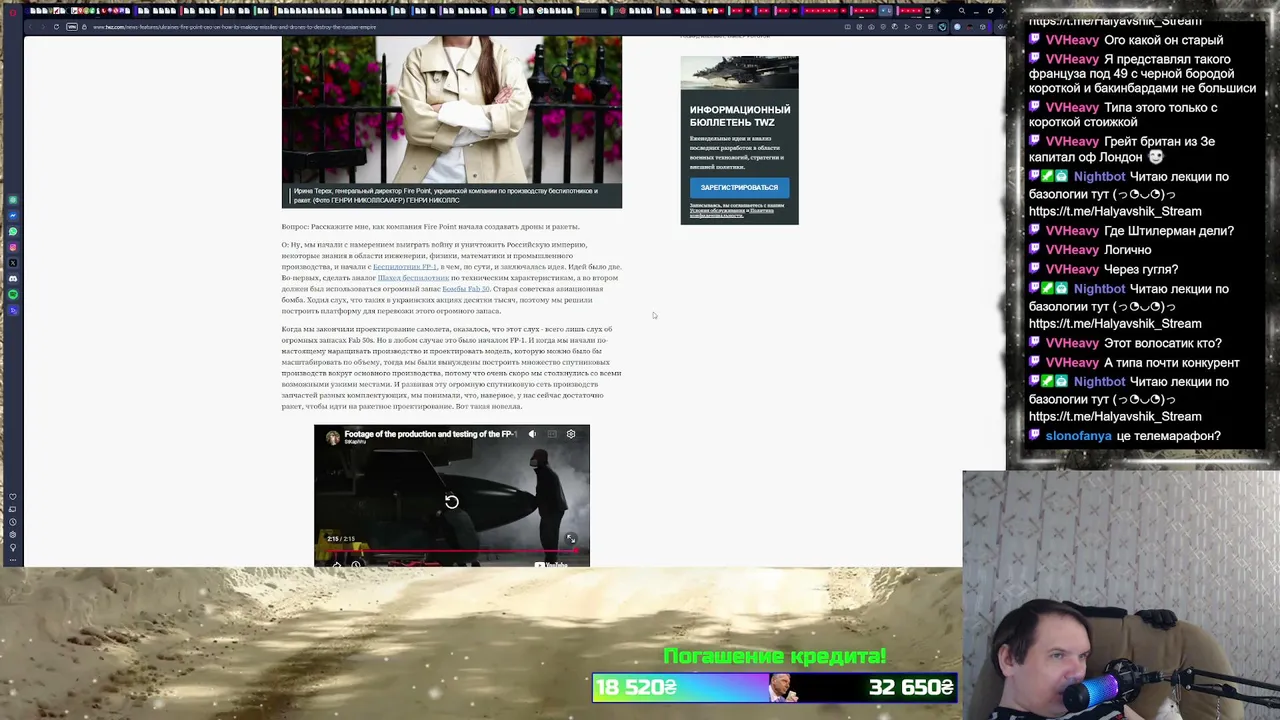Open X (Twitter) in the browser sidebar
This screenshot has width=1280, height=720.
(x=13, y=263)
